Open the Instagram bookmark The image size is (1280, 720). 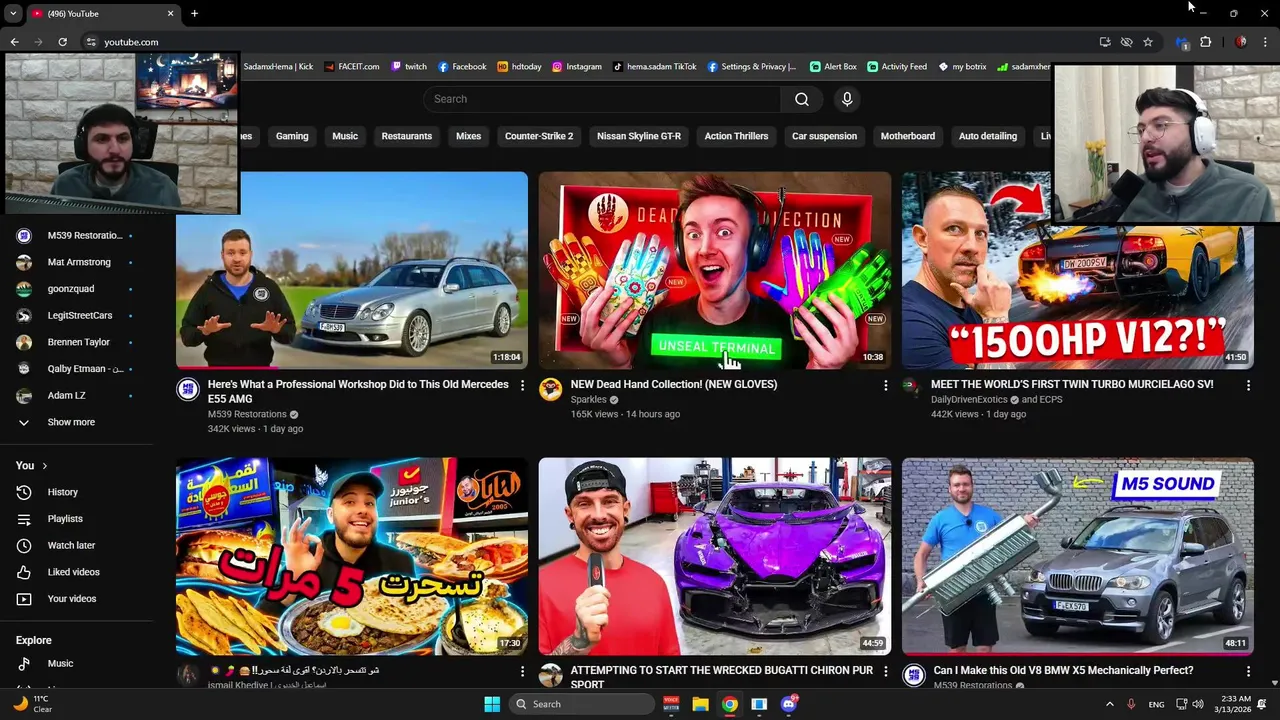(x=577, y=67)
